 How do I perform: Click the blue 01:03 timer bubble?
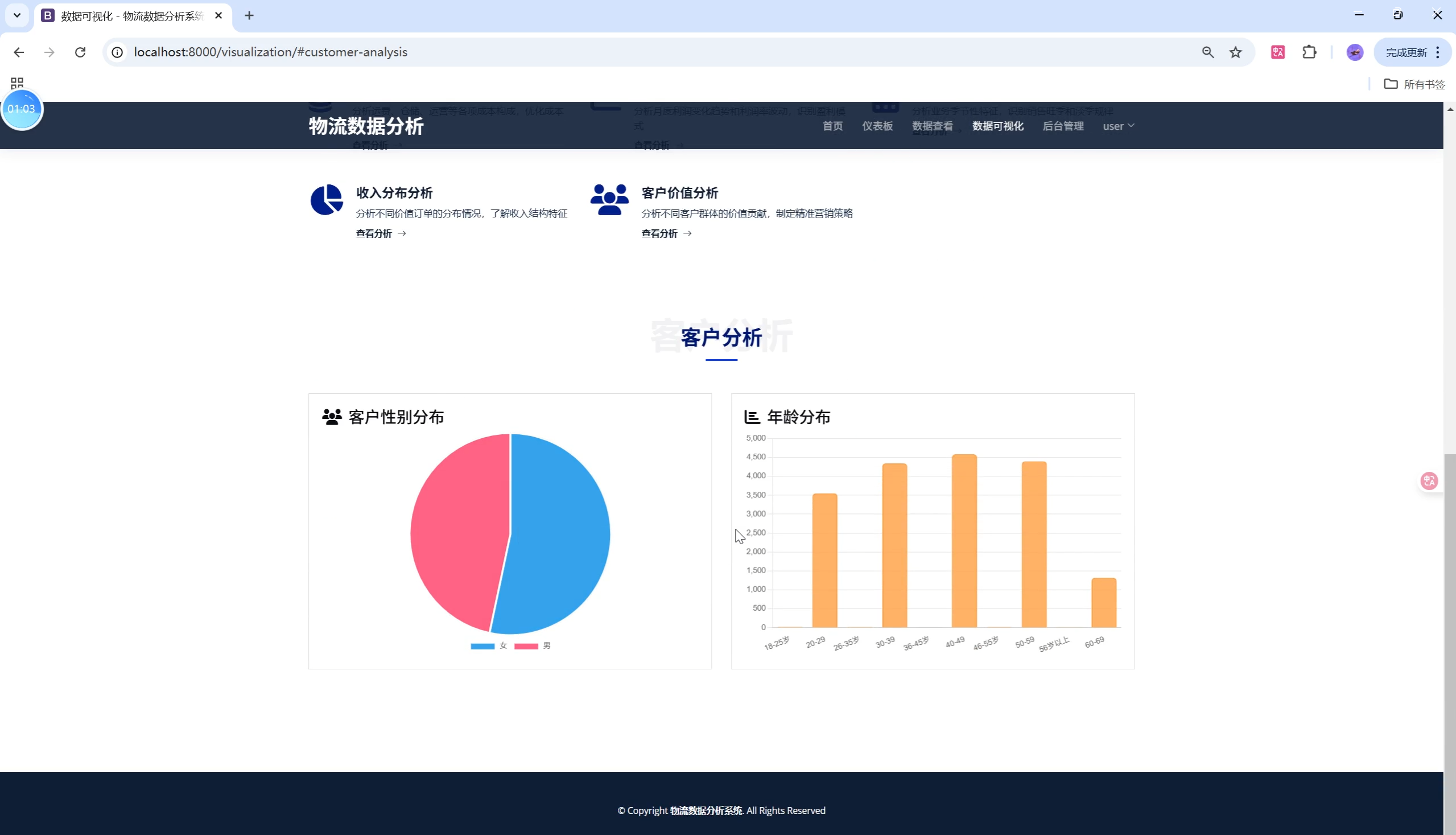22,109
